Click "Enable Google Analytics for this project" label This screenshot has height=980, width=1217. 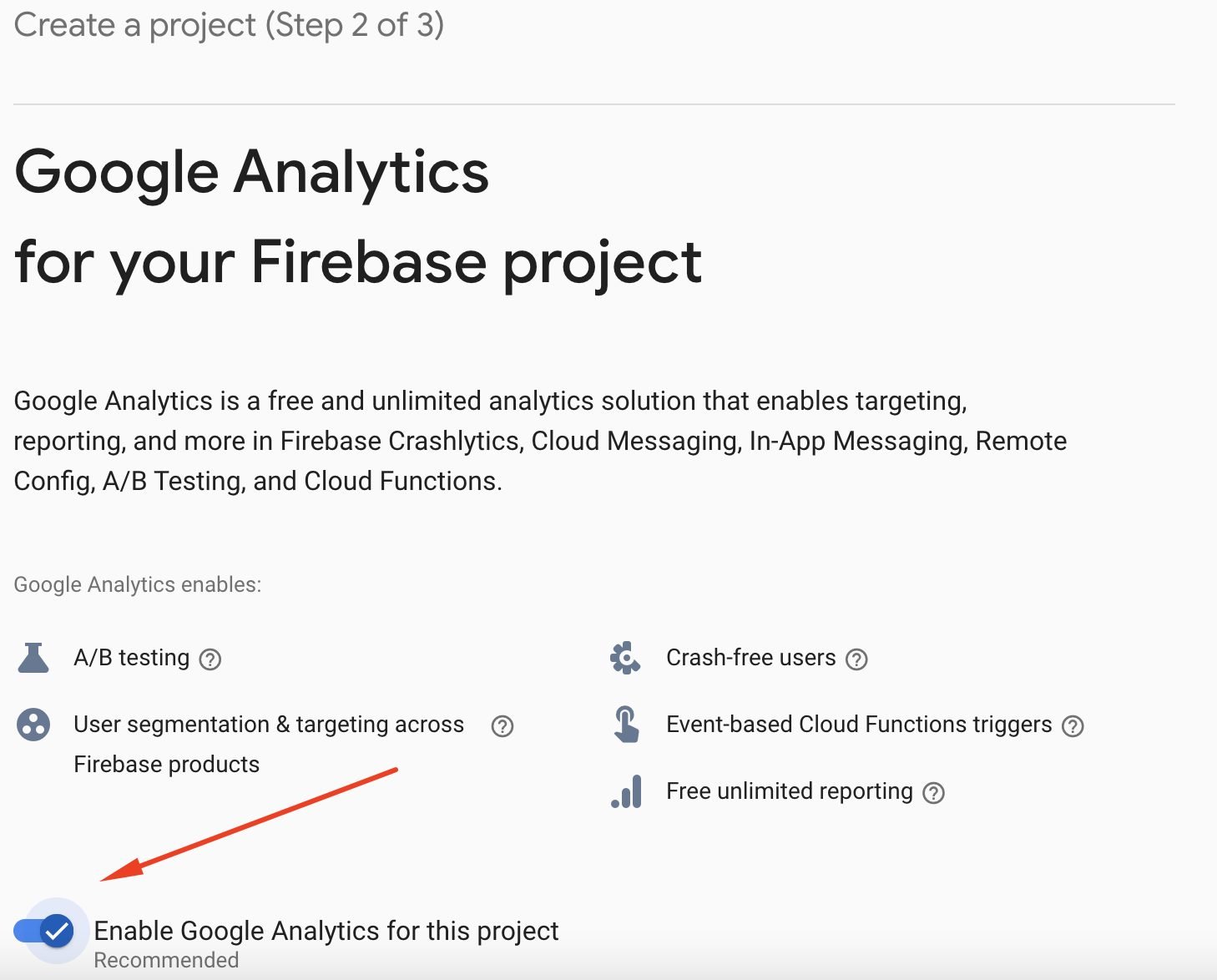(x=327, y=931)
